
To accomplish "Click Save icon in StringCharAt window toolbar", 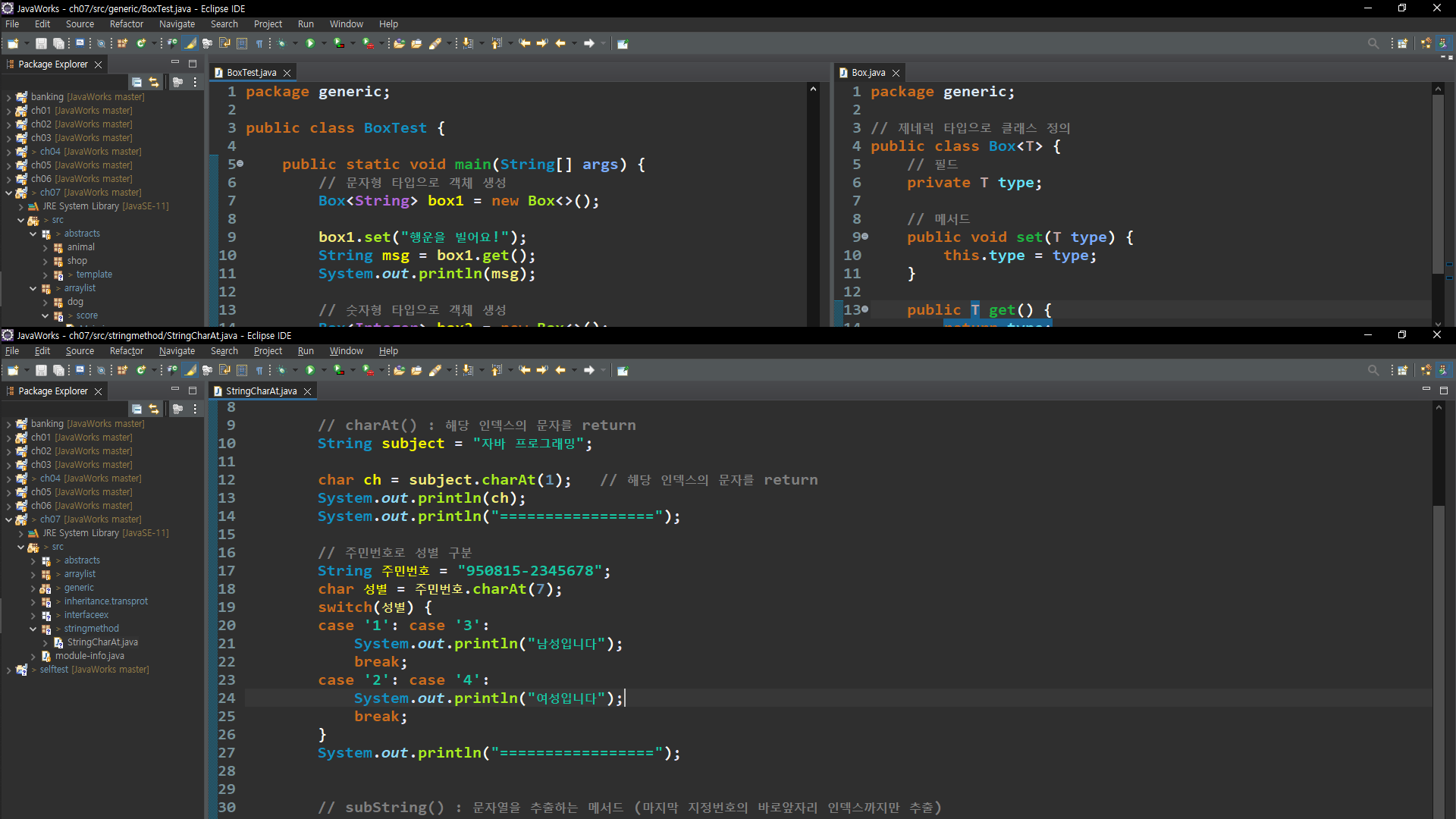I will [x=41, y=370].
